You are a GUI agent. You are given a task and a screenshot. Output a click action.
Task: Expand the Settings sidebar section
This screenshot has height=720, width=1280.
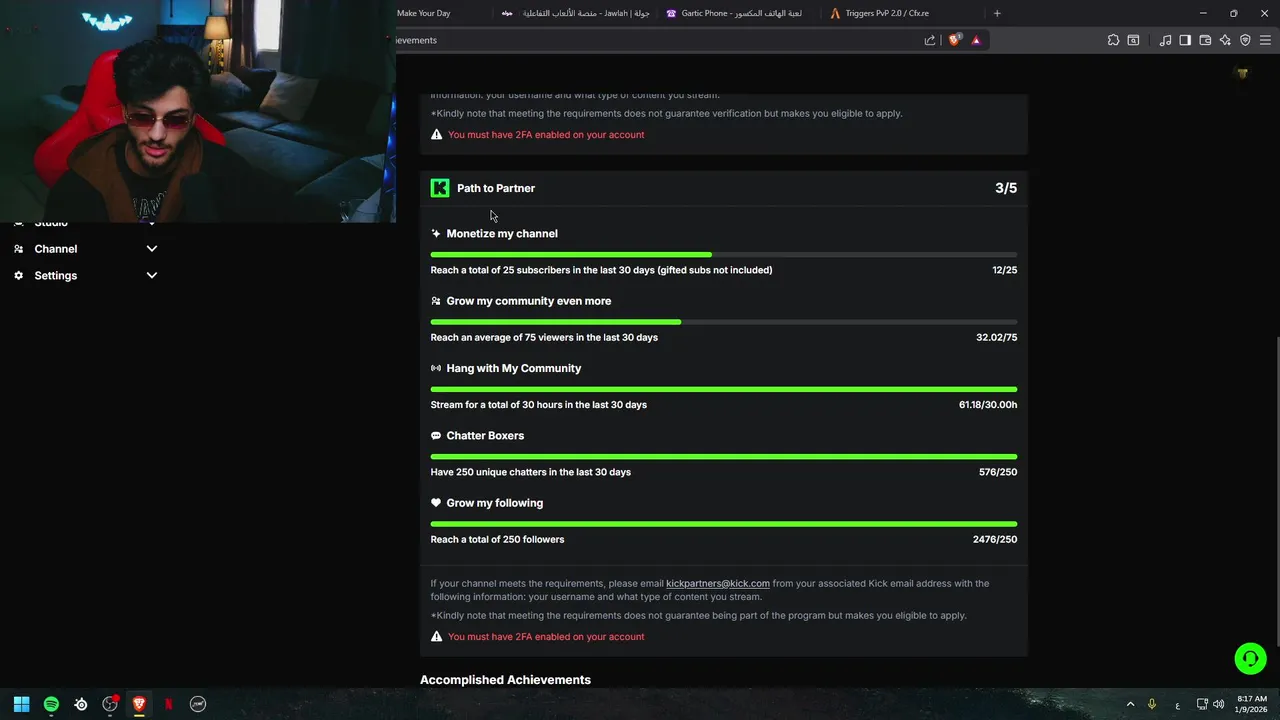(x=152, y=275)
